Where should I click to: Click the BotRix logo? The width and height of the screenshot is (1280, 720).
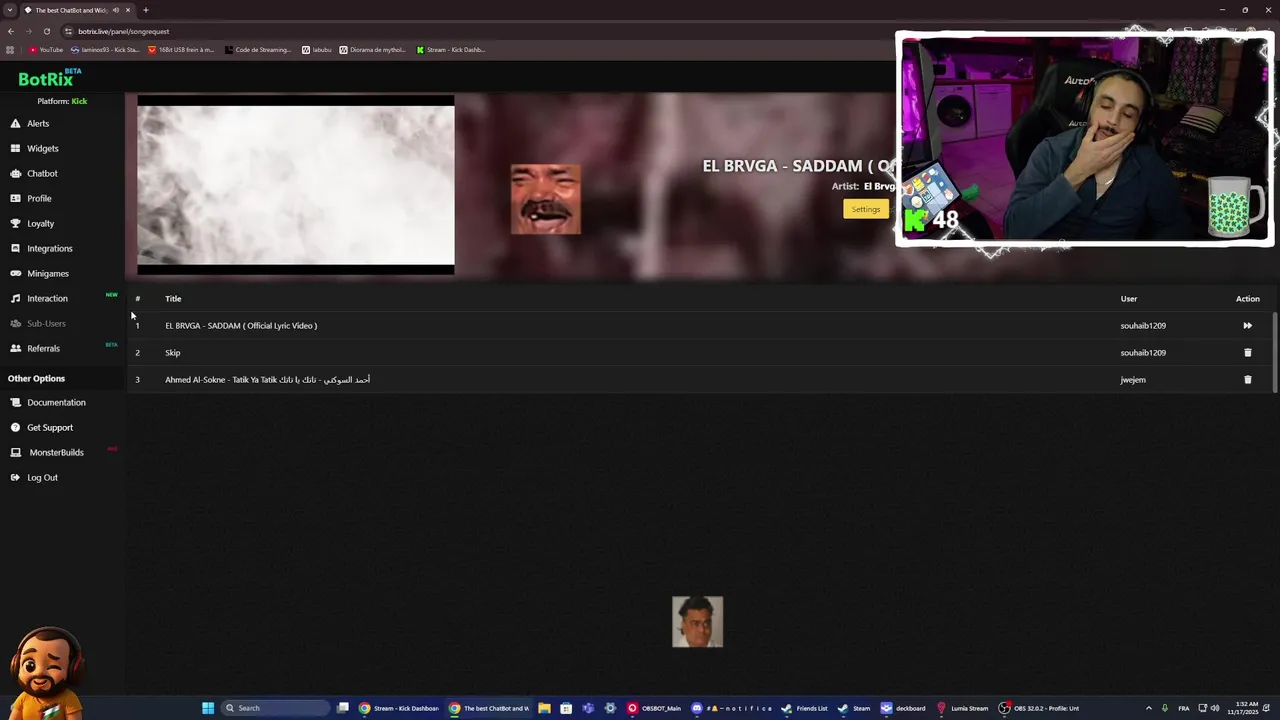[48, 78]
